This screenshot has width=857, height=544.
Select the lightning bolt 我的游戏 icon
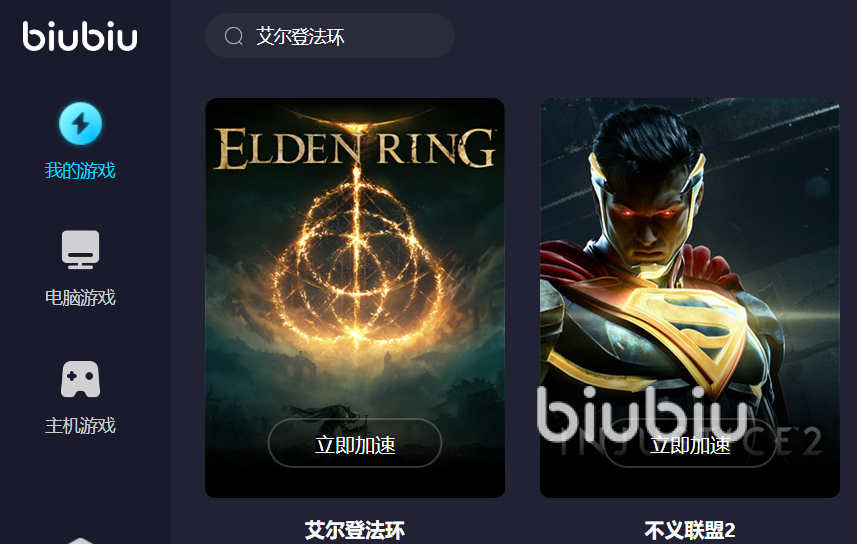point(80,124)
